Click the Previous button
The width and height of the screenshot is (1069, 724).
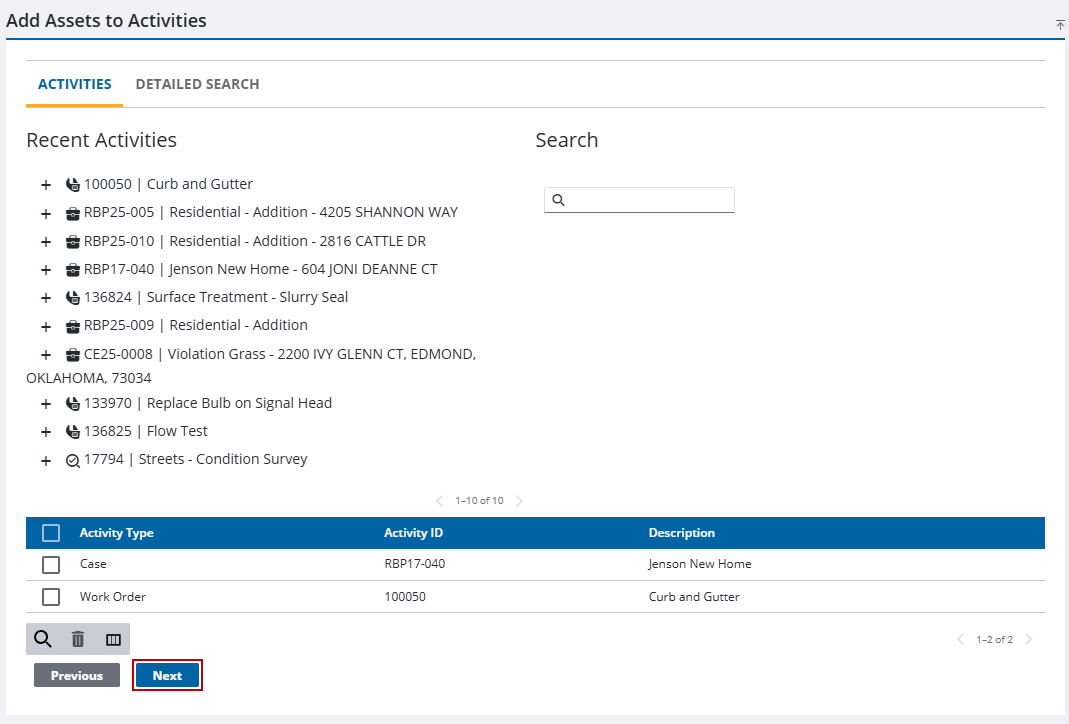[77, 676]
